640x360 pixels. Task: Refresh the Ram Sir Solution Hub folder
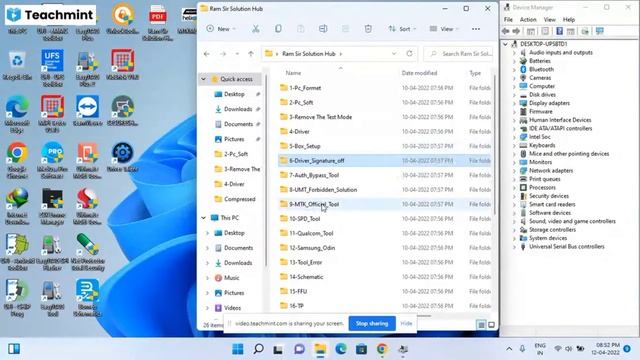tap(409, 53)
